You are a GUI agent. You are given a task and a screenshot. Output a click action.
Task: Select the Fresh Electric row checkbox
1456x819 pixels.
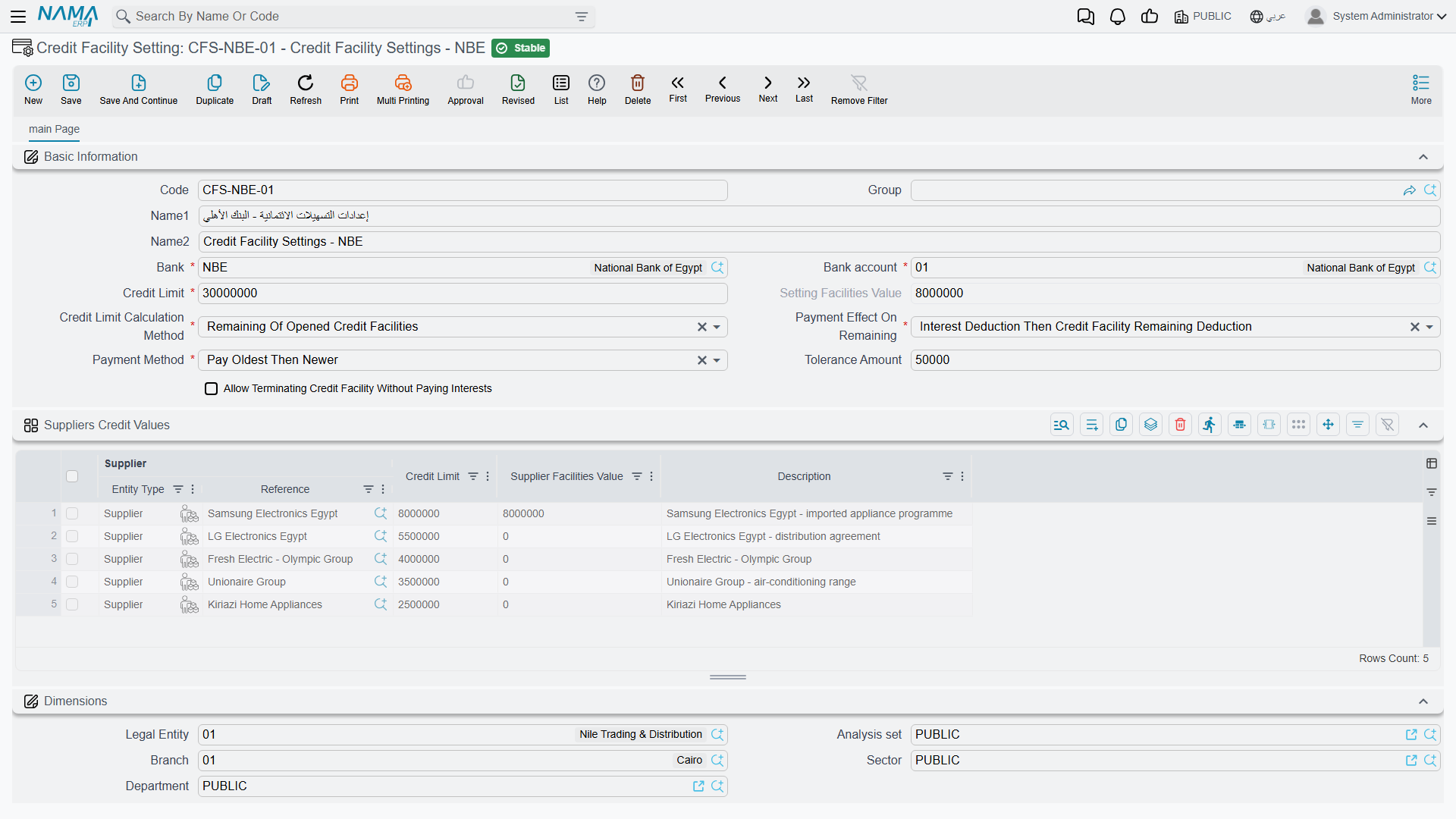[72, 559]
